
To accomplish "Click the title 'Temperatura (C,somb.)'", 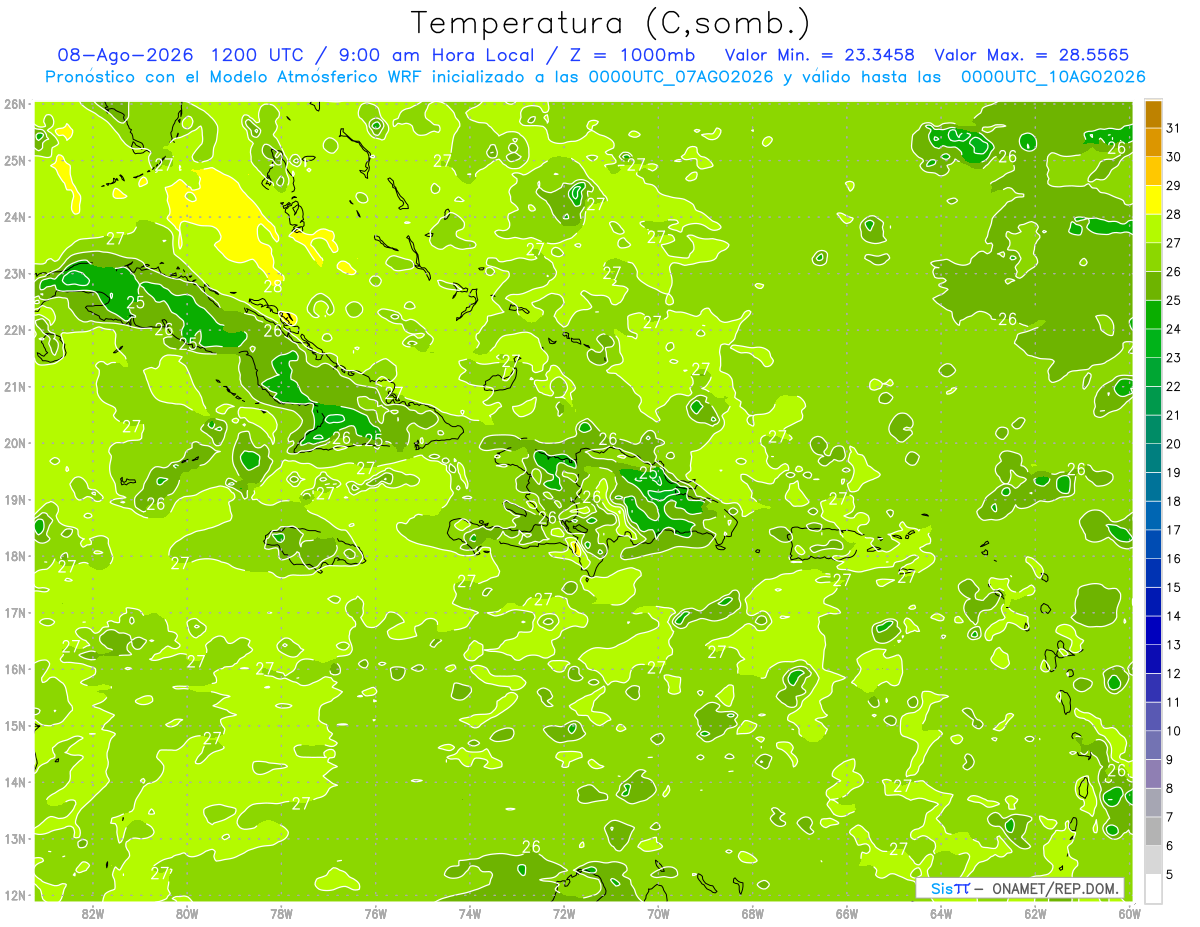I will click(x=611, y=24).
